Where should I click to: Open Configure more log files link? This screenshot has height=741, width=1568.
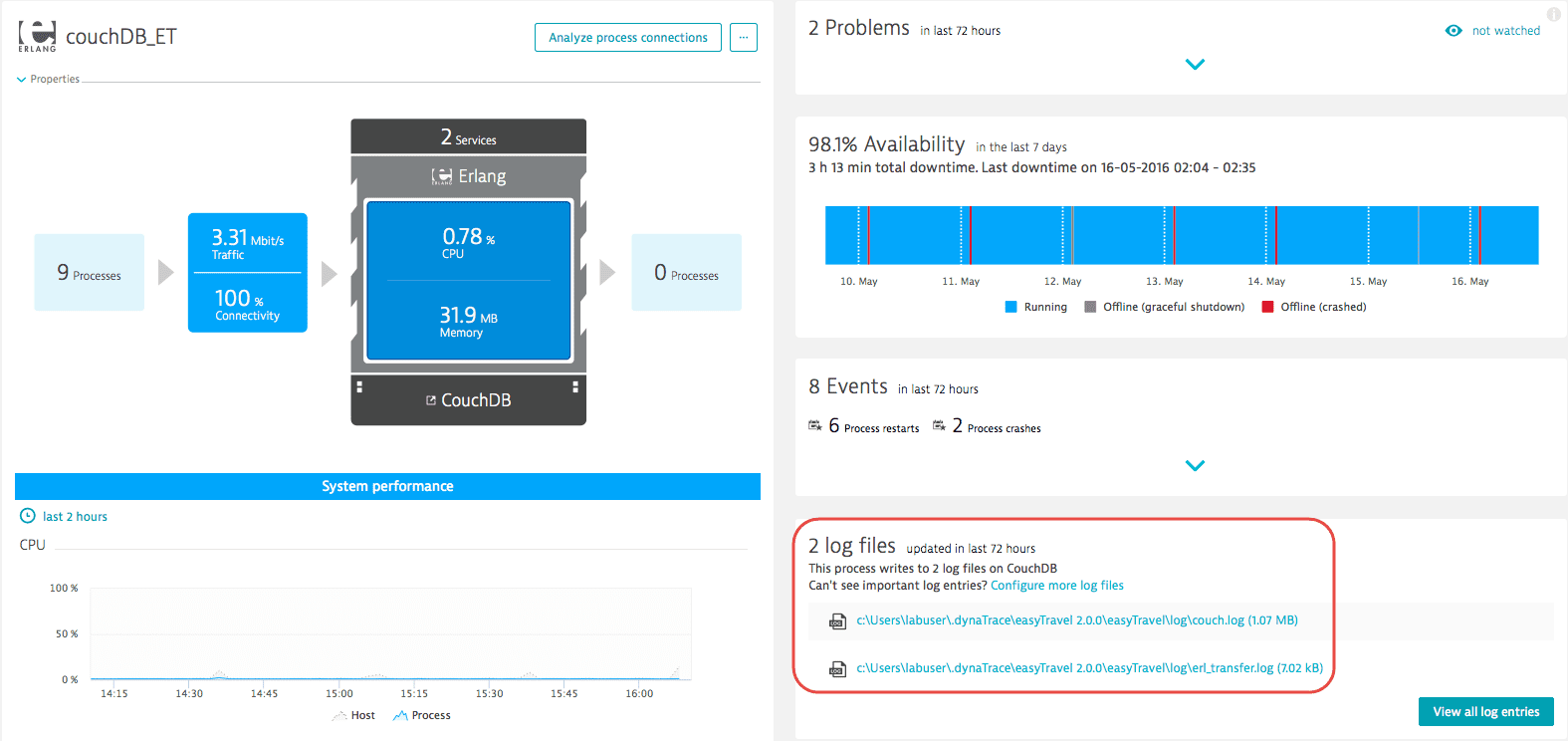click(x=1057, y=586)
